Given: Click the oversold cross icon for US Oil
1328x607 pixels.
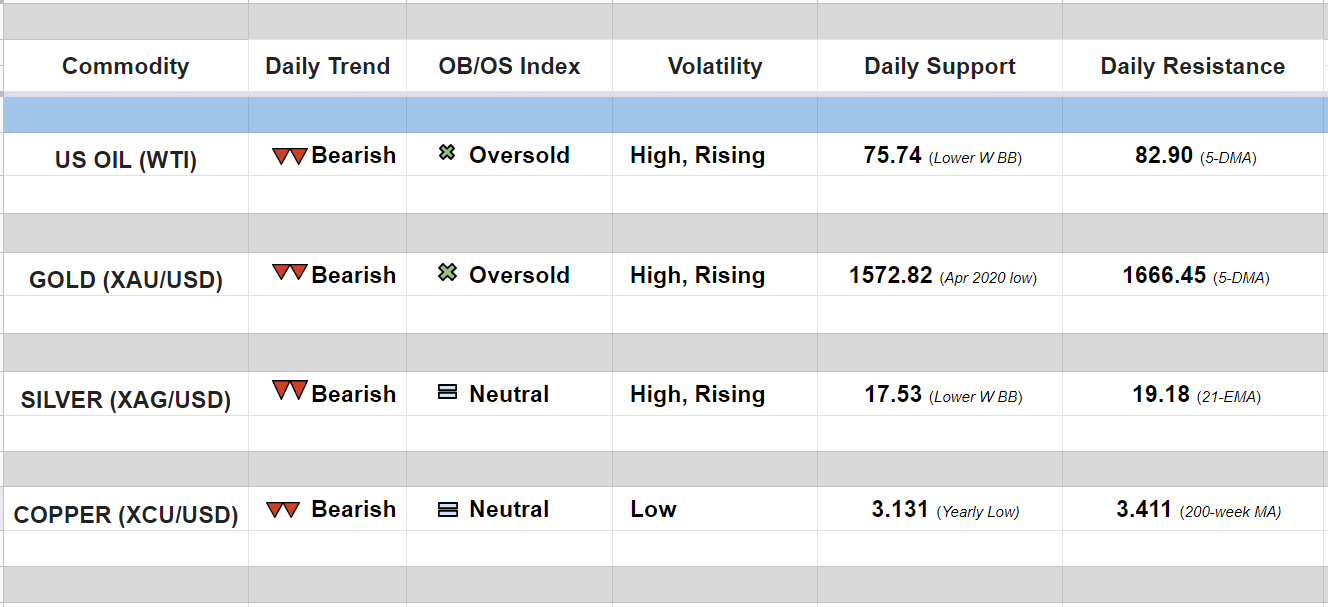Looking at the screenshot, I should [x=447, y=154].
